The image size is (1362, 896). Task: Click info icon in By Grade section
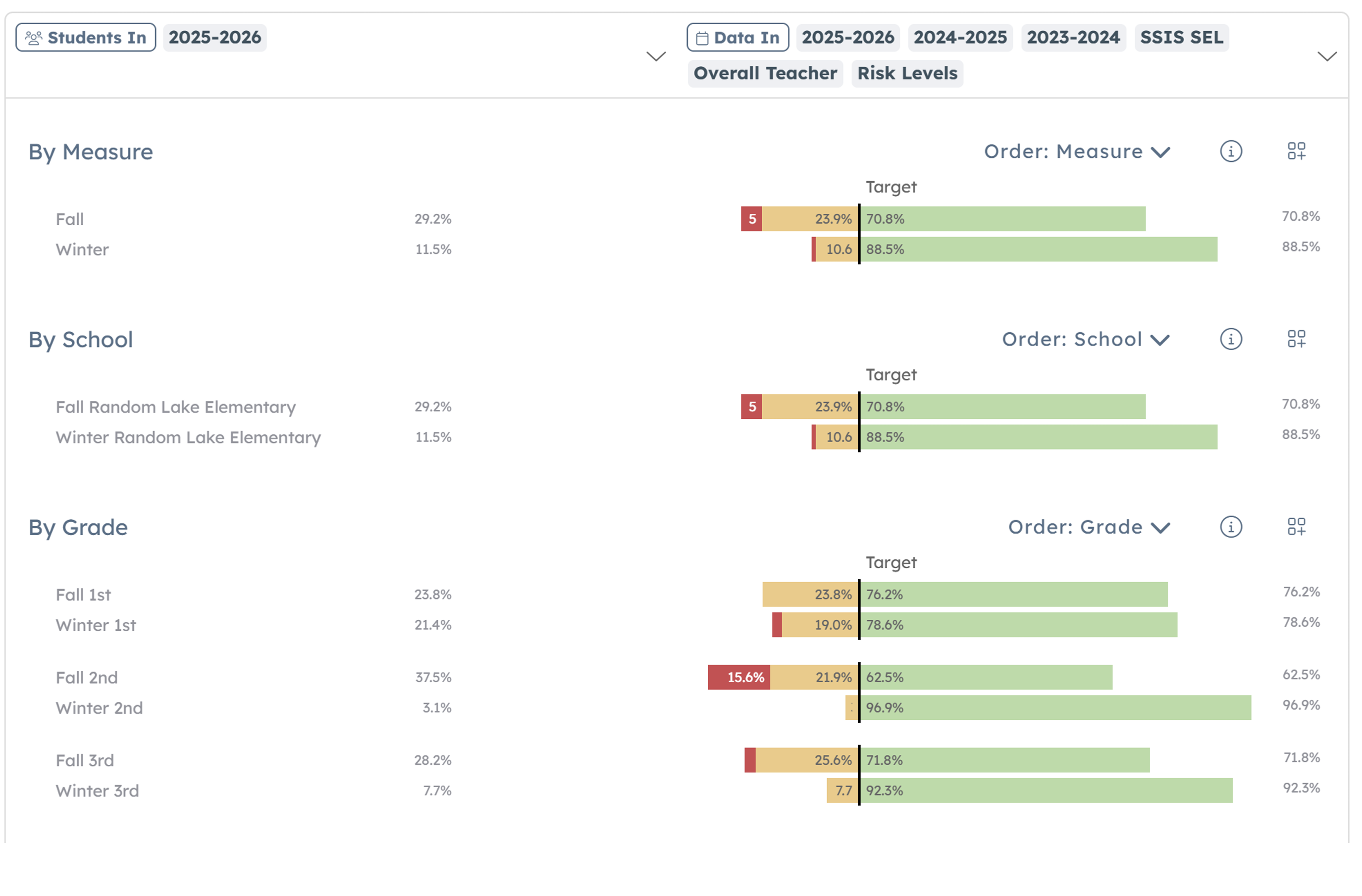1230,527
